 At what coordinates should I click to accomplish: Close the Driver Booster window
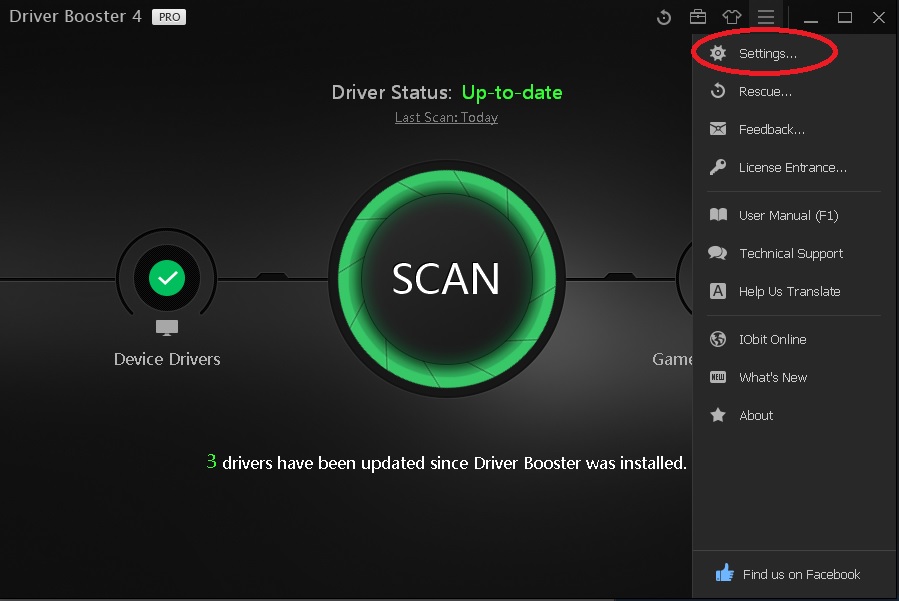[879, 17]
